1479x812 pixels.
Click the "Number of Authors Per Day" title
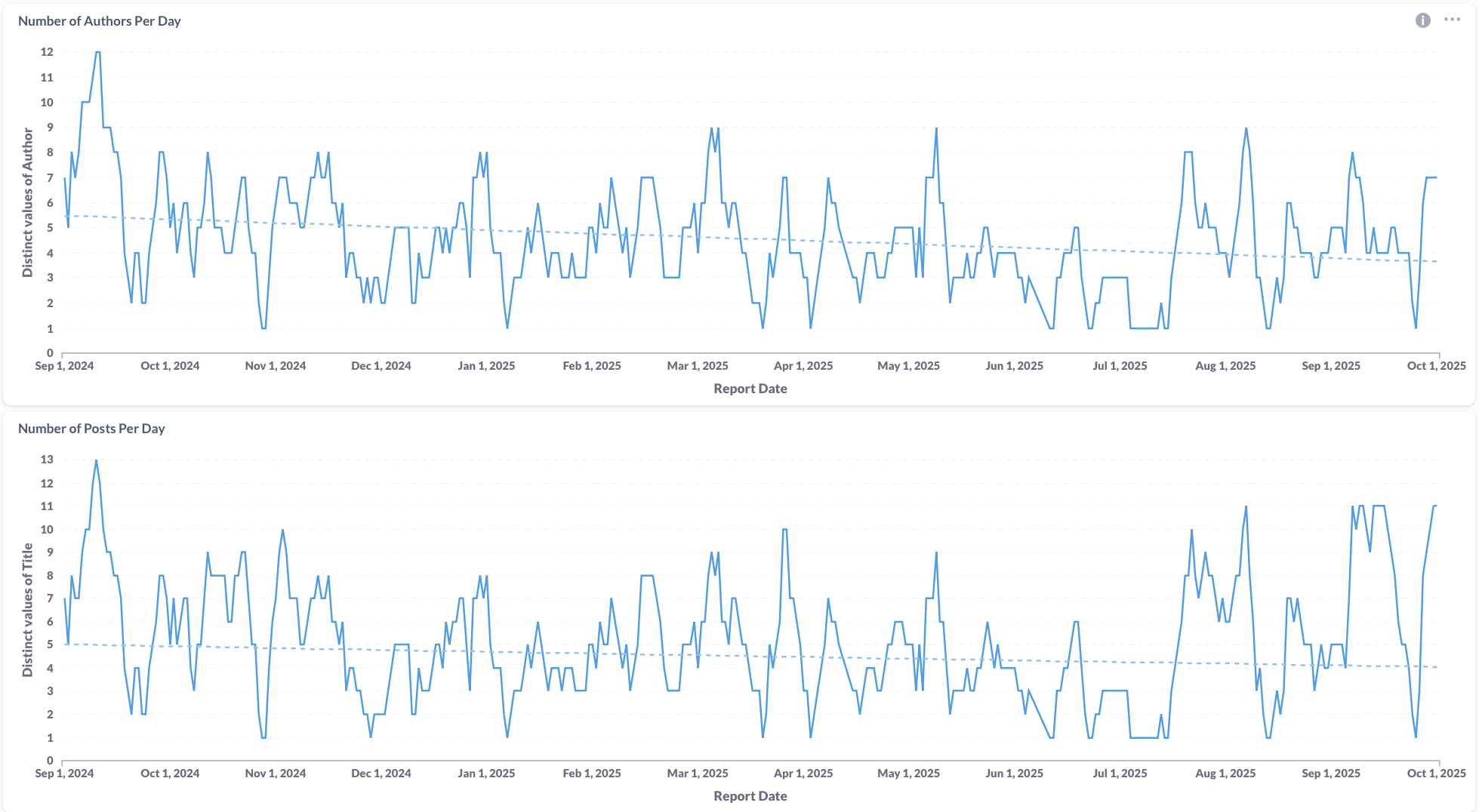(x=100, y=21)
